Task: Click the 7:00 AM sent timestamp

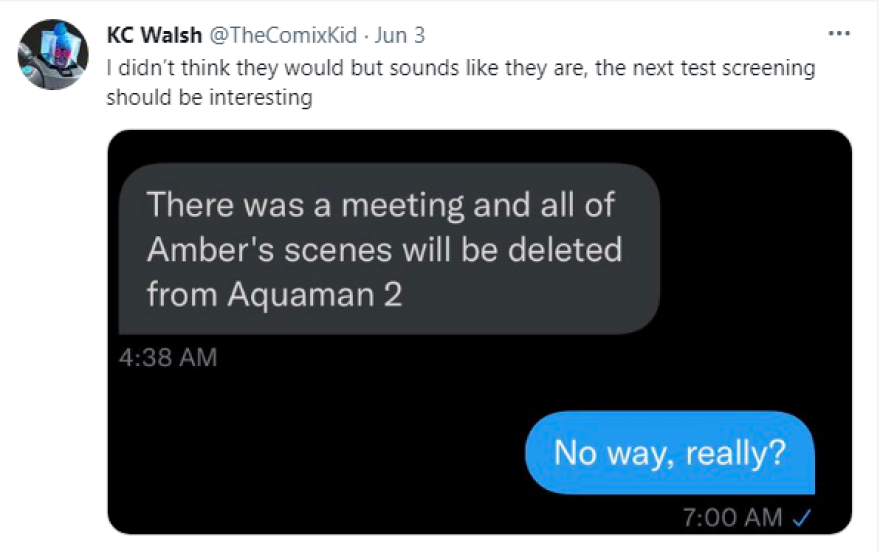Action: (732, 517)
